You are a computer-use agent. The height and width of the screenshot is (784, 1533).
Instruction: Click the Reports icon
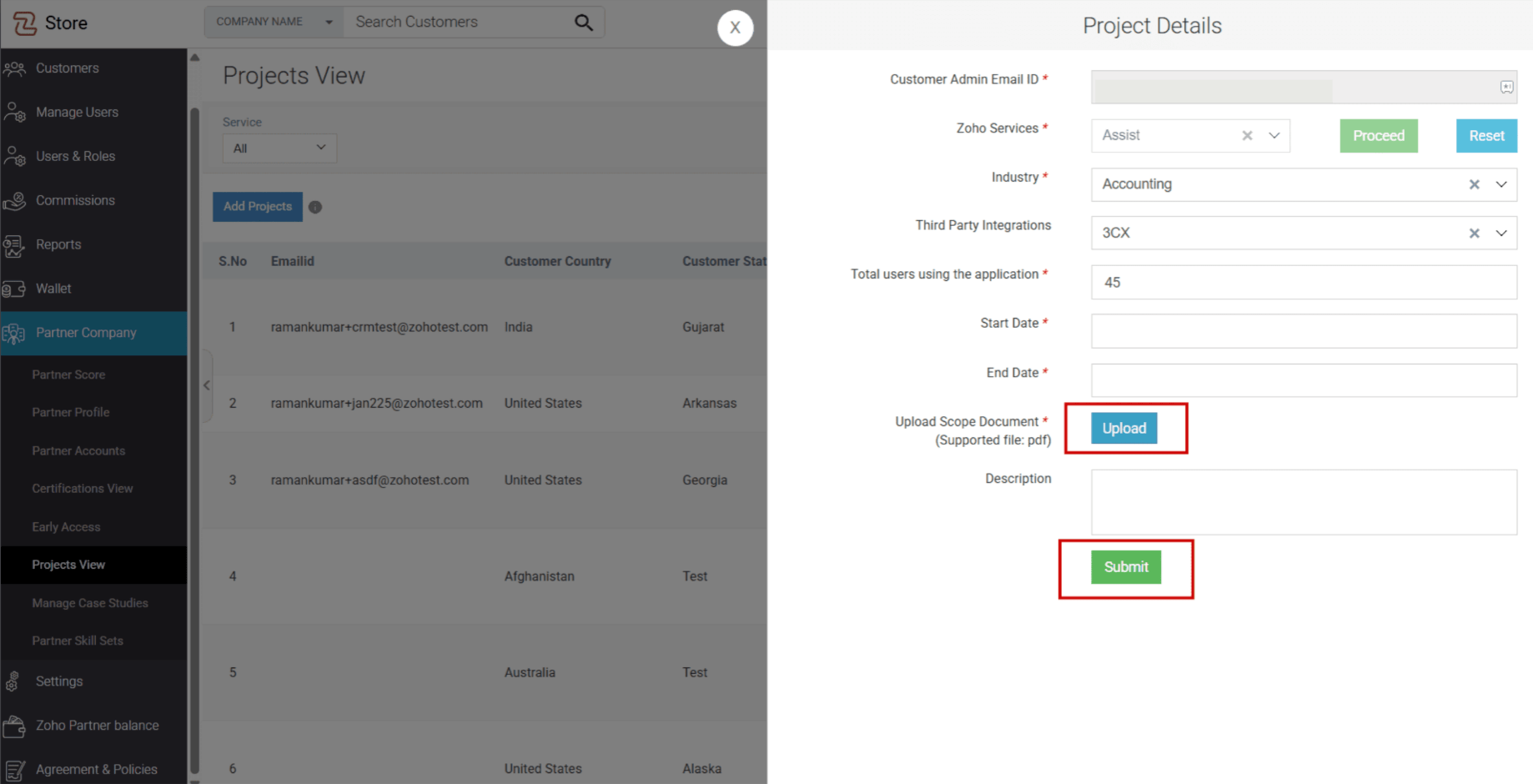14,245
